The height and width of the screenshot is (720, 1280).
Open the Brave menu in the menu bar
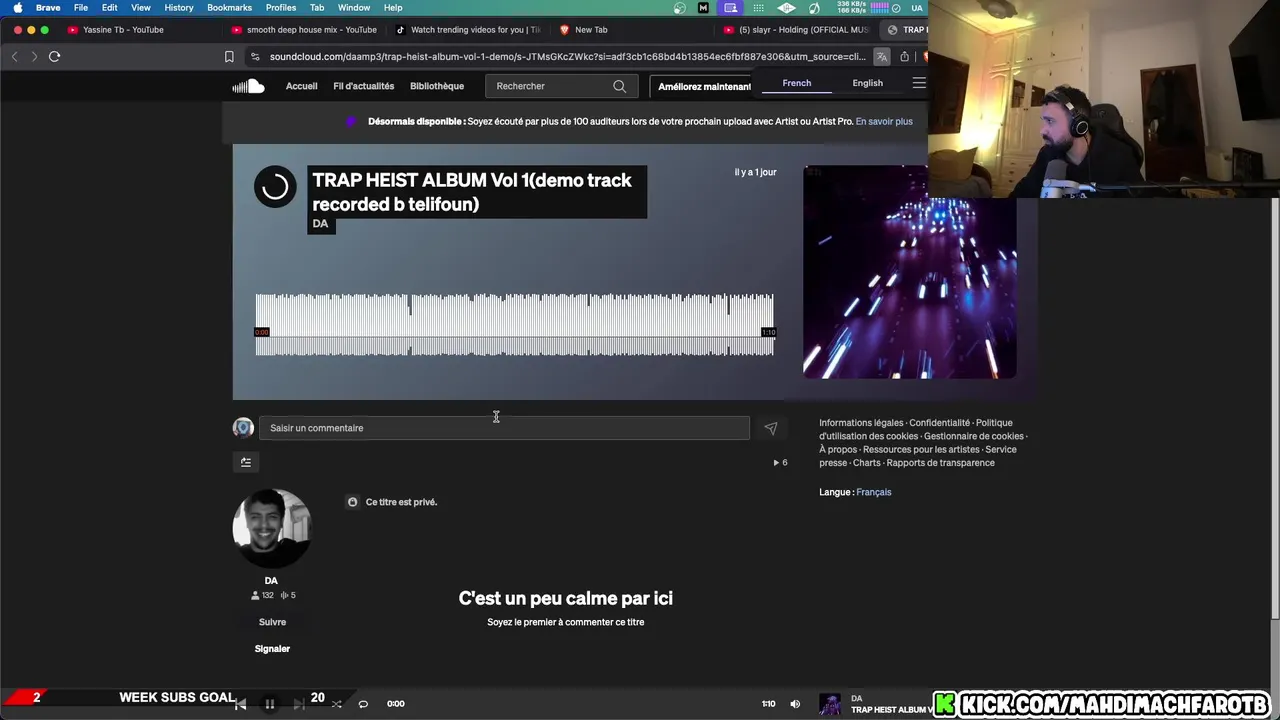[48, 8]
